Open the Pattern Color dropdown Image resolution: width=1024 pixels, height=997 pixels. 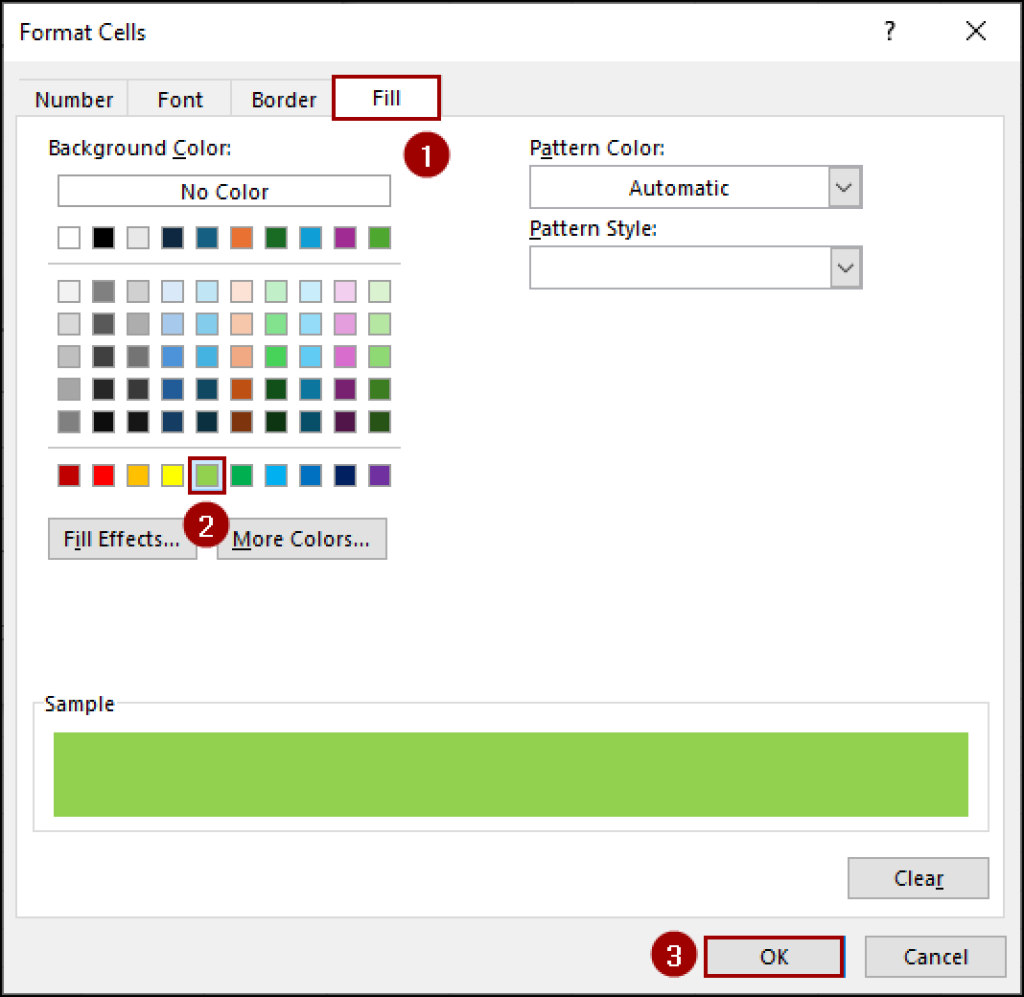843,187
